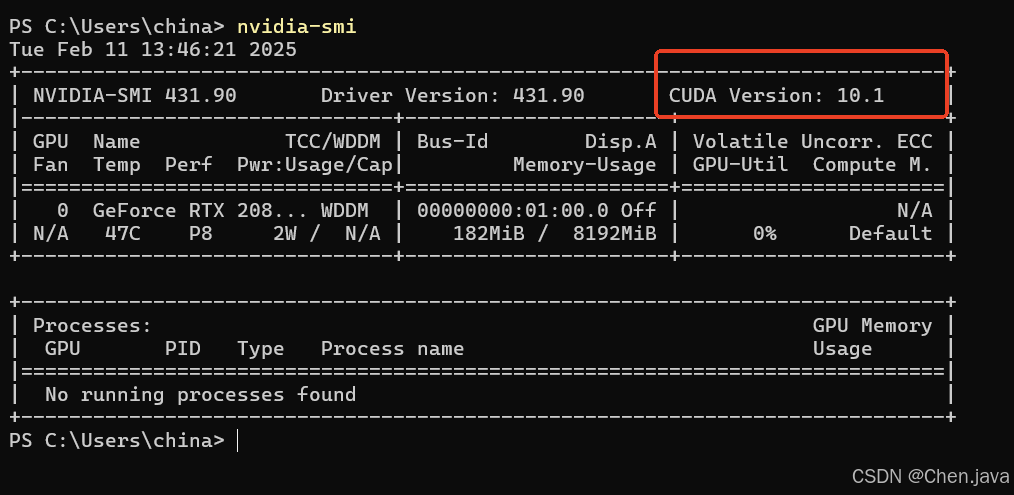This screenshot has width=1014, height=495.
Task: Click the temperature value 47C
Action: [123, 234]
